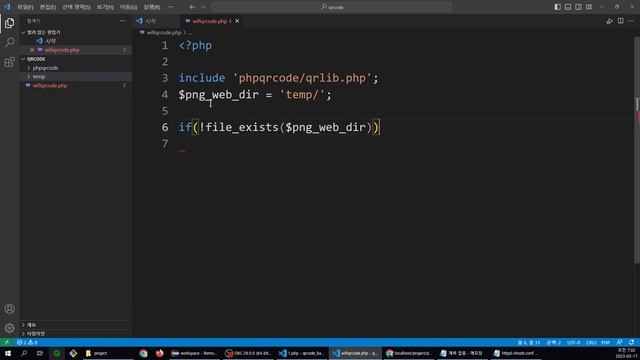
Task: Open the File menu
Action: click(25, 7)
